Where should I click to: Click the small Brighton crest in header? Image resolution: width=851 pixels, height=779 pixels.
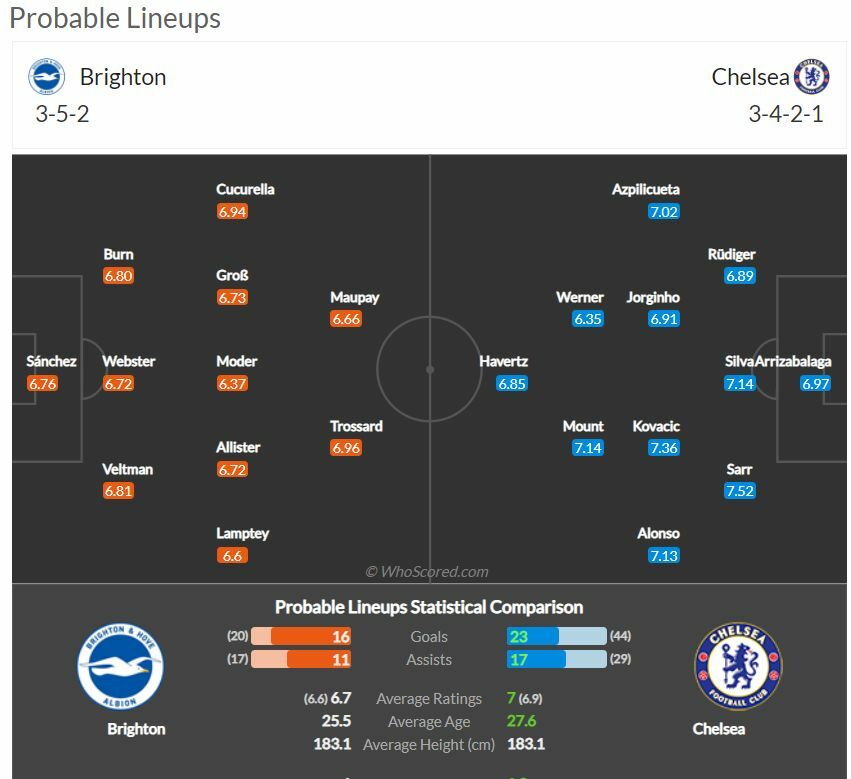46,77
